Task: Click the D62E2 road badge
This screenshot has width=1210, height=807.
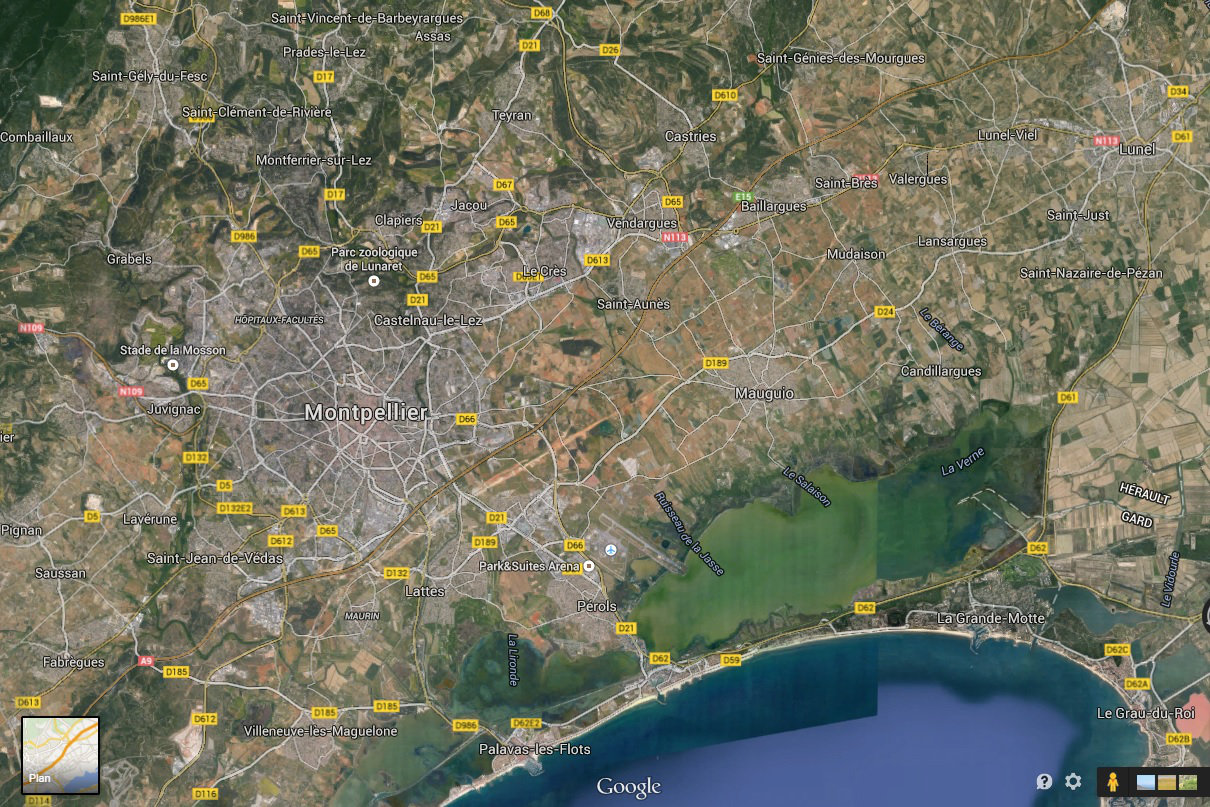Action: (x=526, y=723)
